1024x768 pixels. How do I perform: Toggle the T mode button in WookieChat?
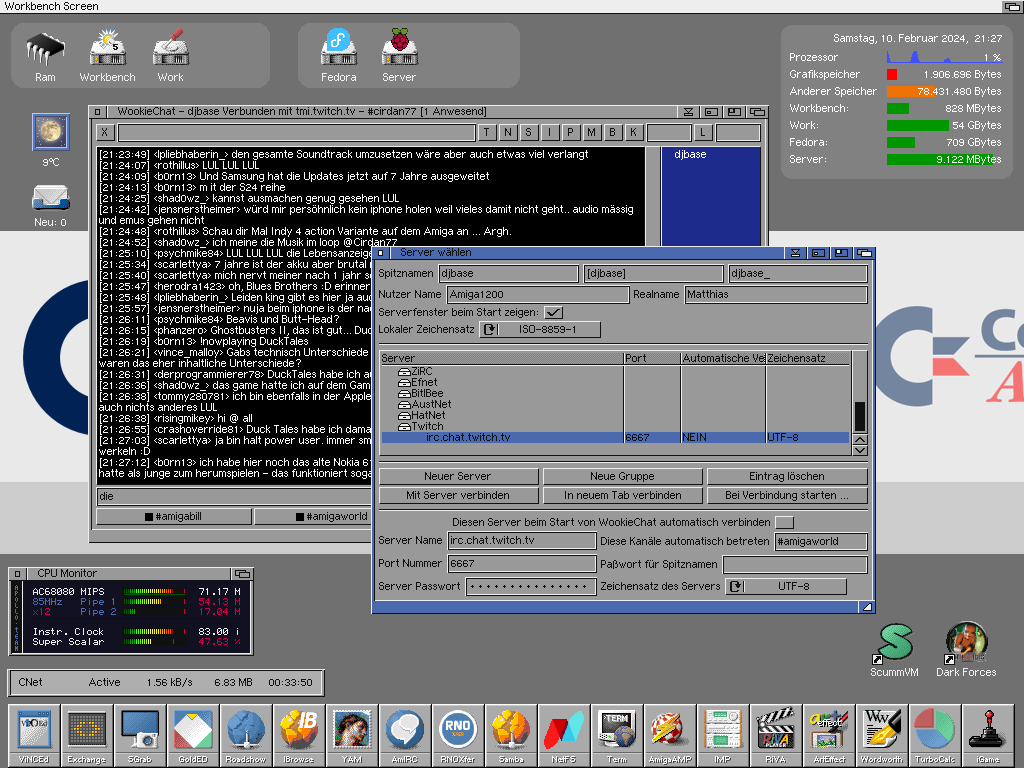point(487,133)
